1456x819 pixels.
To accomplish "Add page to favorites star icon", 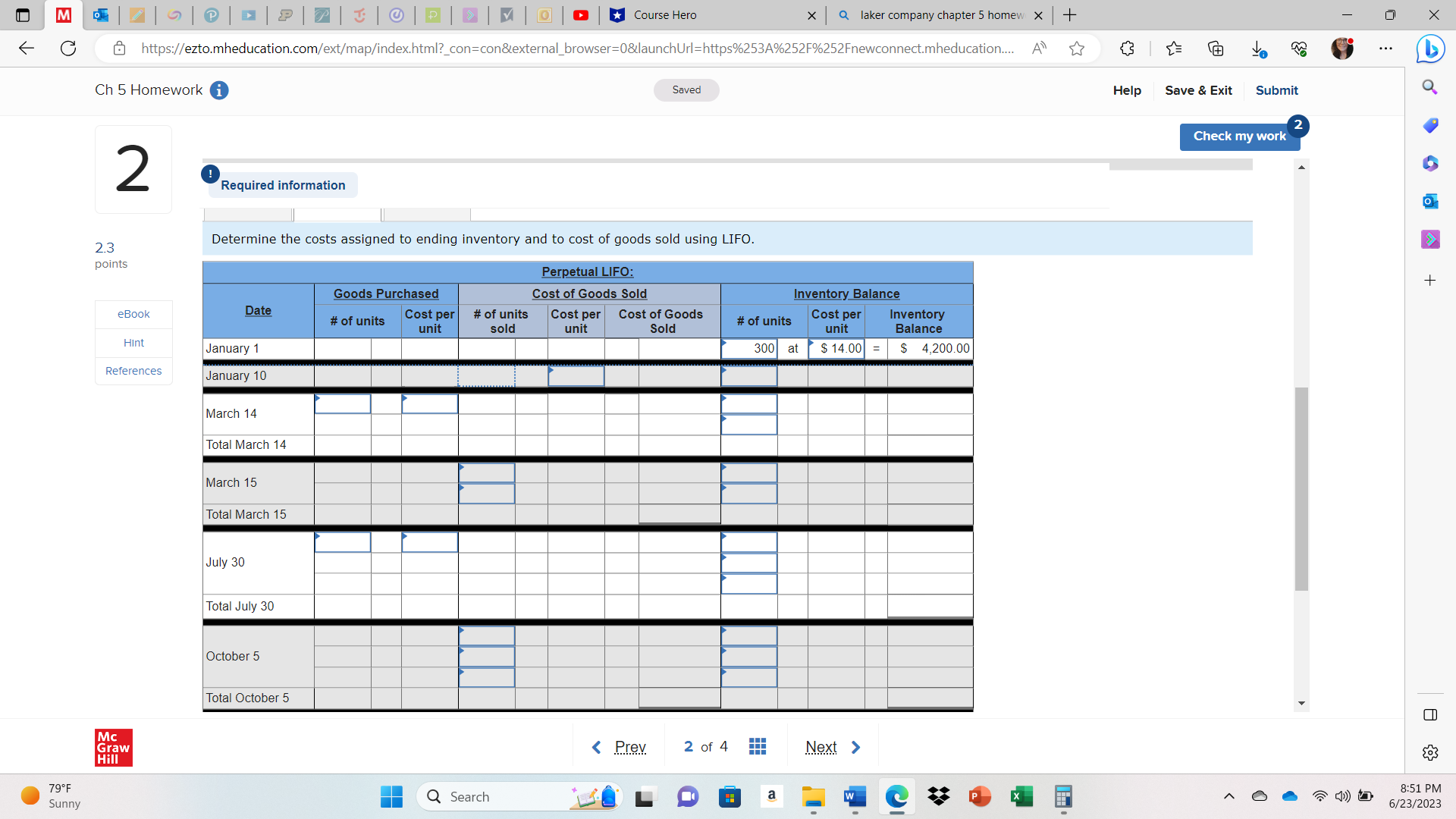I will tap(1076, 49).
